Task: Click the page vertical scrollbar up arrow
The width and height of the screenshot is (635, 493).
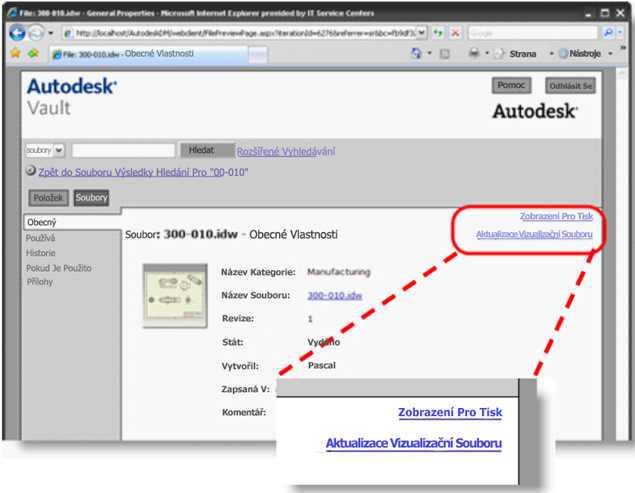Action: pyautogui.click(x=621, y=73)
